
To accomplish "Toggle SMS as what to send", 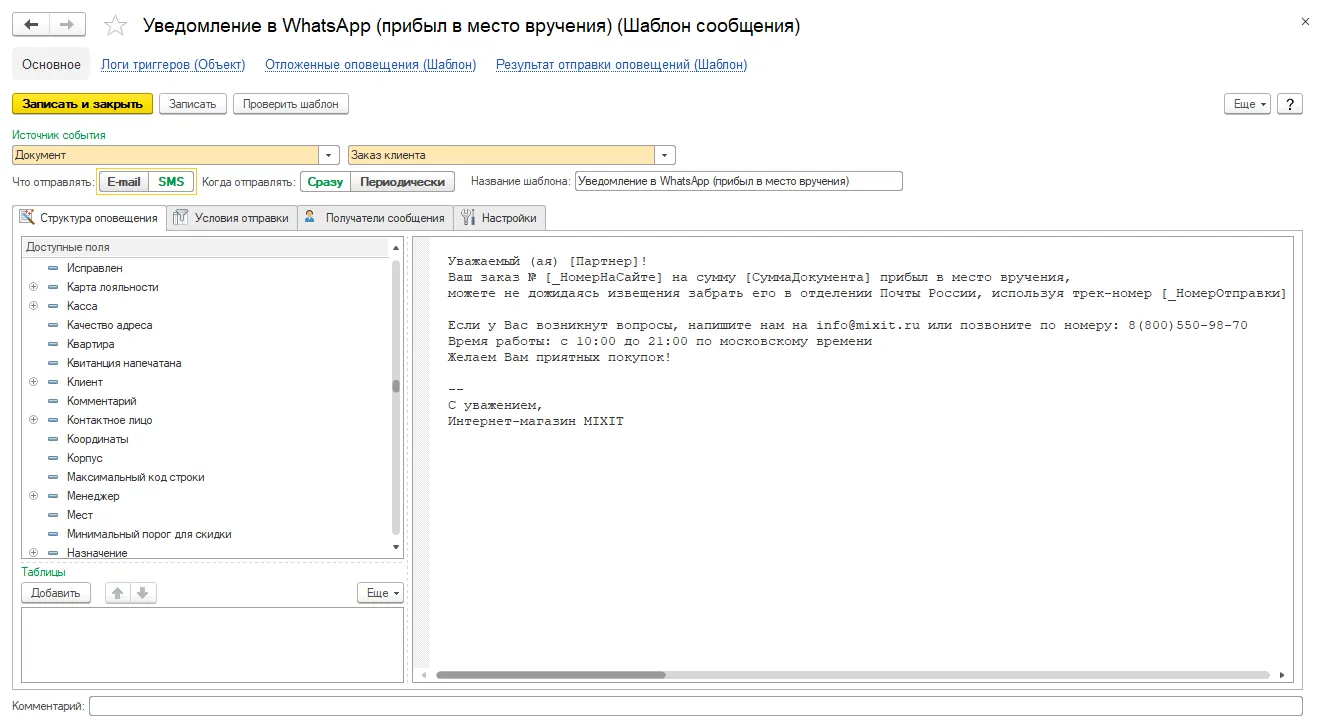I will (171, 182).
